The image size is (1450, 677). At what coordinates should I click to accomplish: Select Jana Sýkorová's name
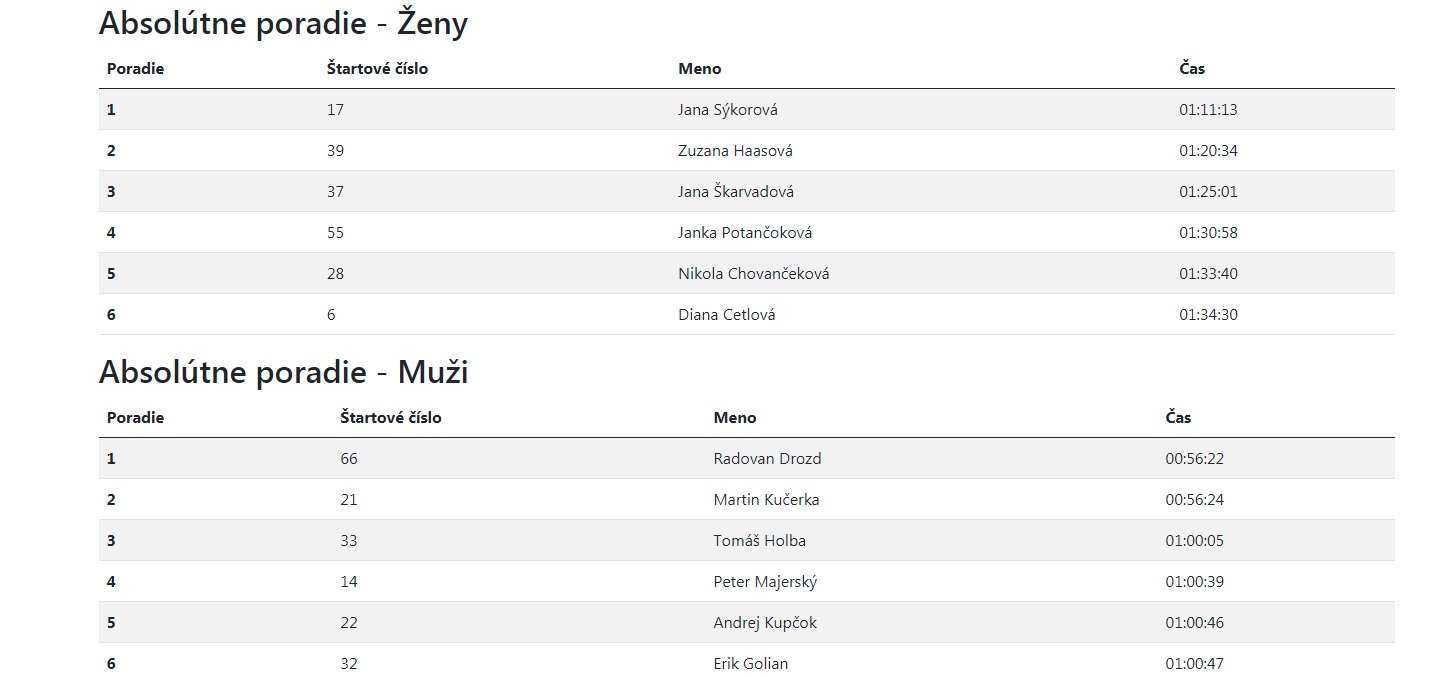click(x=727, y=110)
